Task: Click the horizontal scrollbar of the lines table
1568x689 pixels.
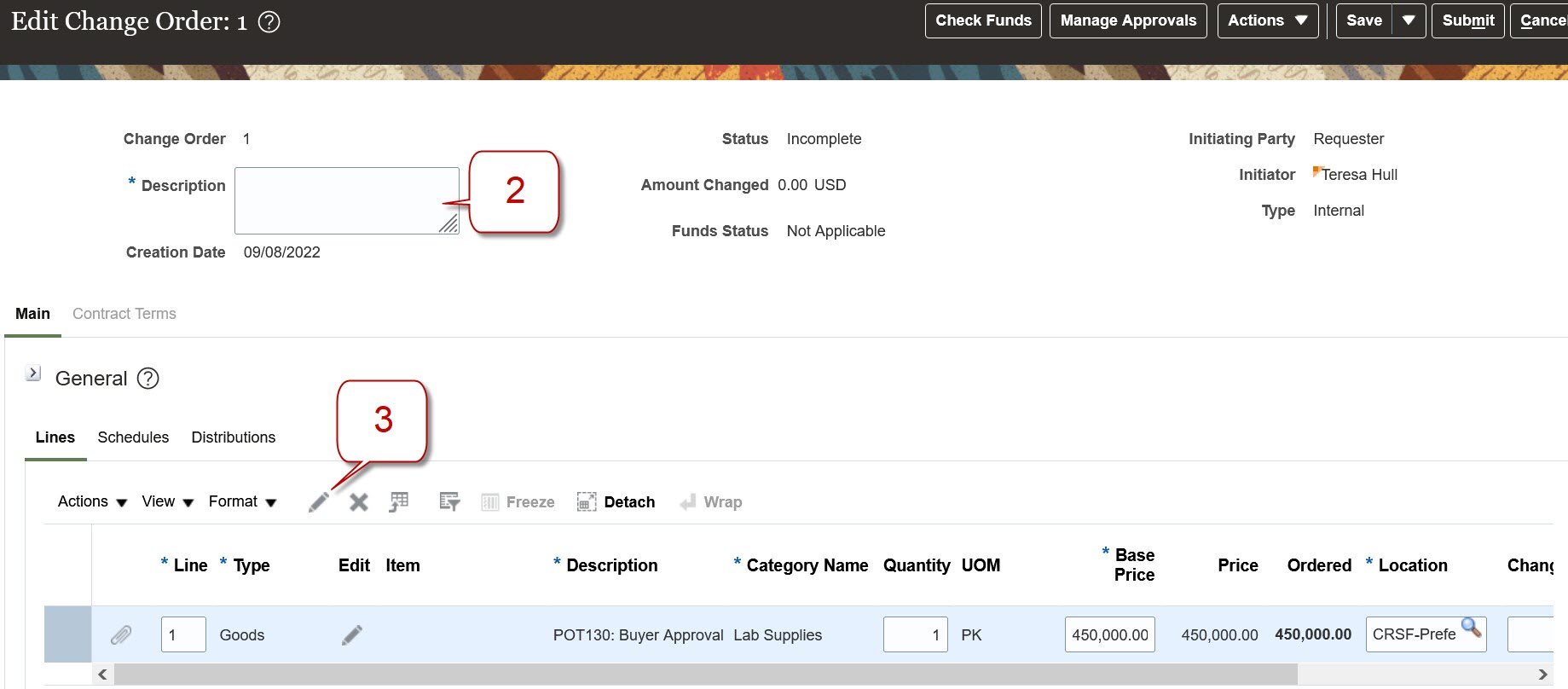Action: (x=706, y=675)
